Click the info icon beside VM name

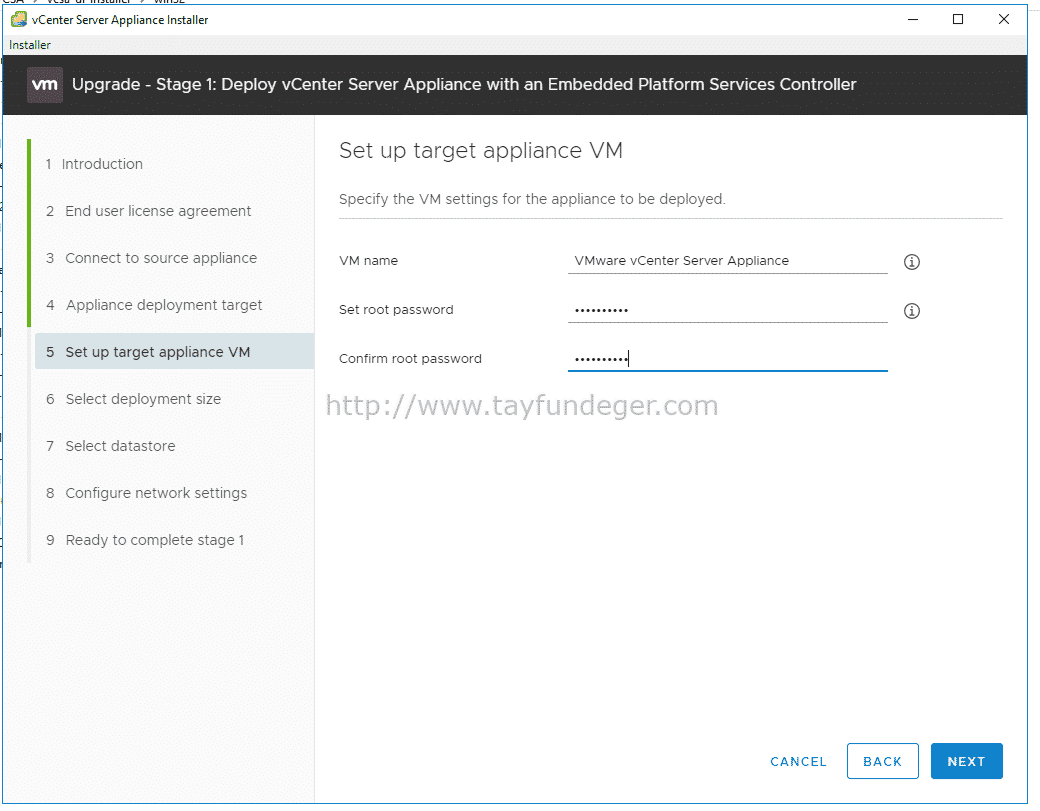[x=911, y=262]
